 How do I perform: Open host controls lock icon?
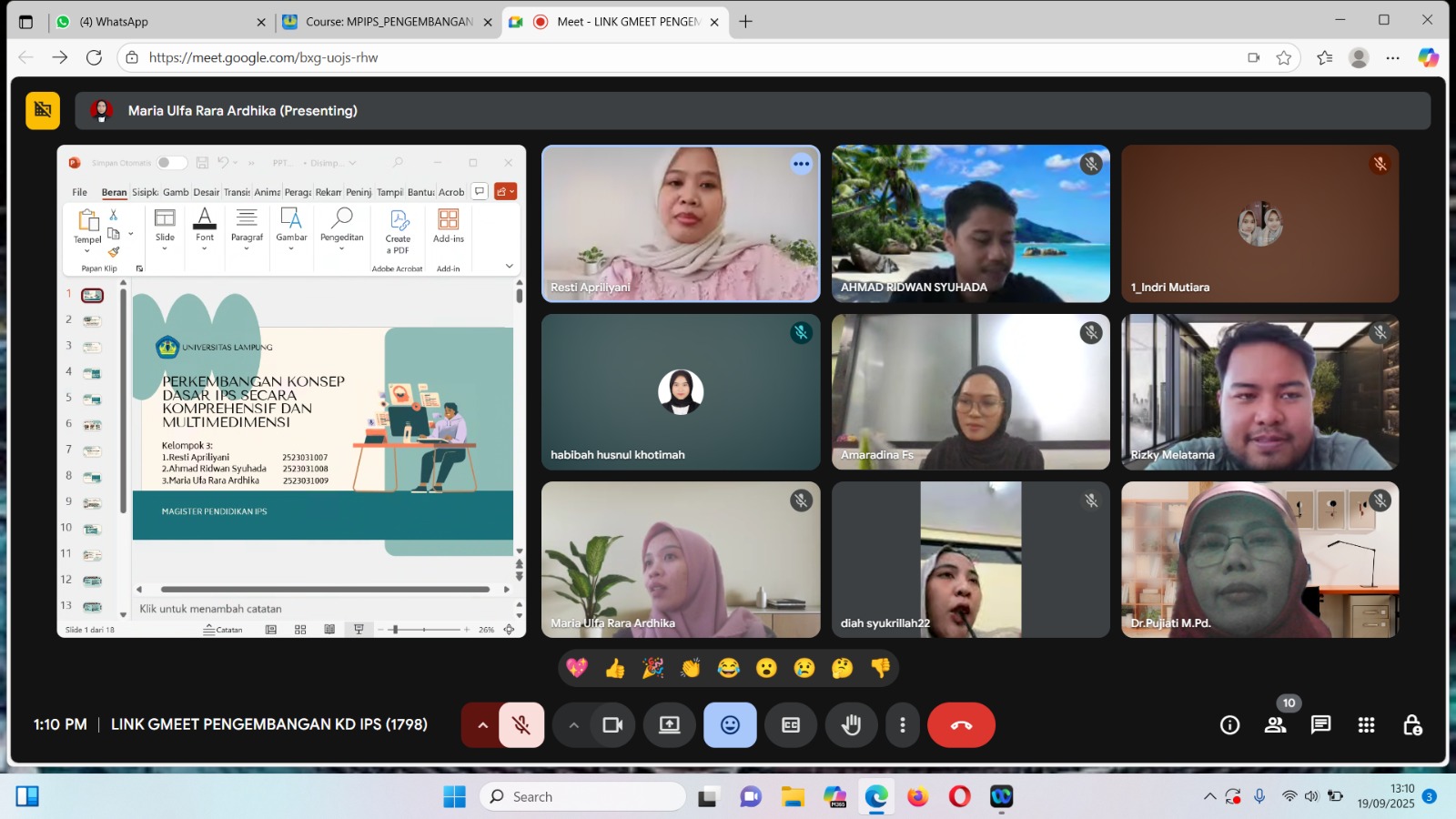pos(1411,725)
